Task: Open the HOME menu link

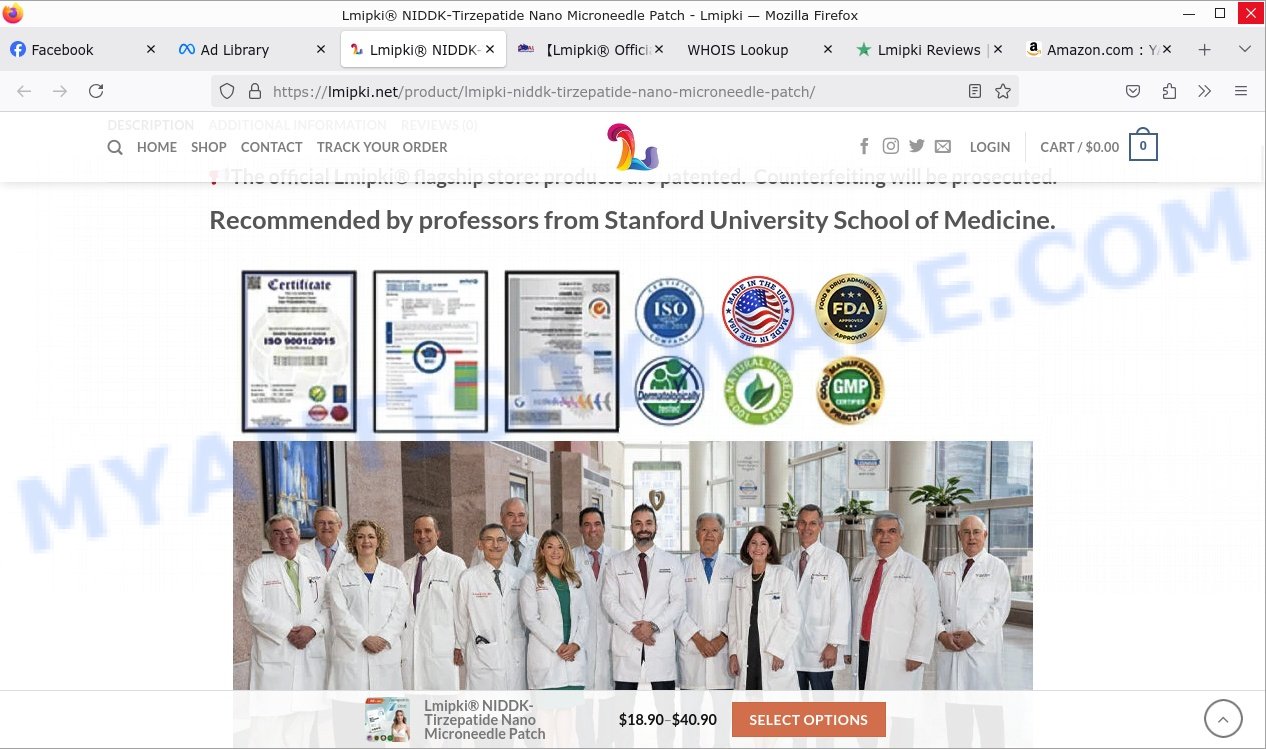Action: pyautogui.click(x=157, y=147)
